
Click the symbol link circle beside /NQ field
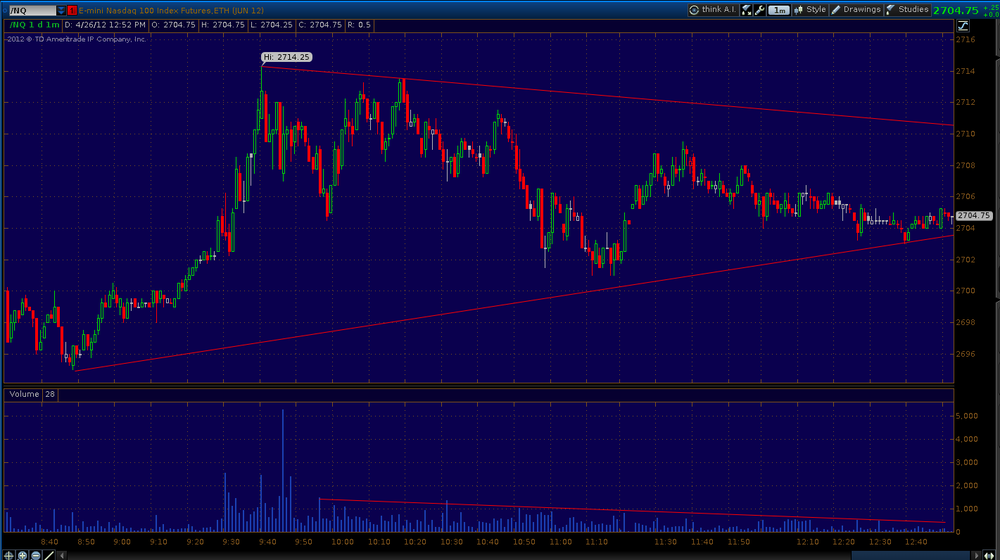[4, 10]
